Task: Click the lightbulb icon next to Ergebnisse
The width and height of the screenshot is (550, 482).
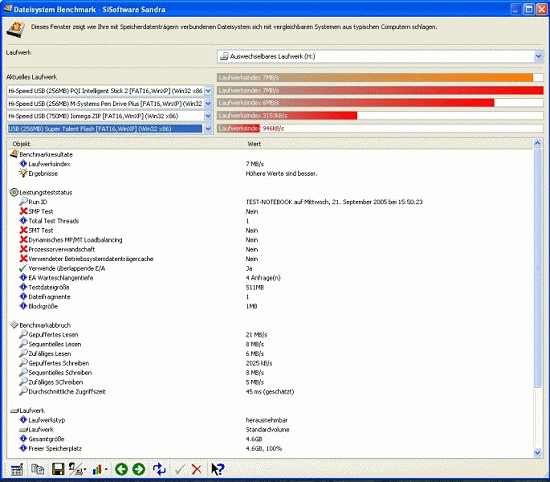Action: 23,173
